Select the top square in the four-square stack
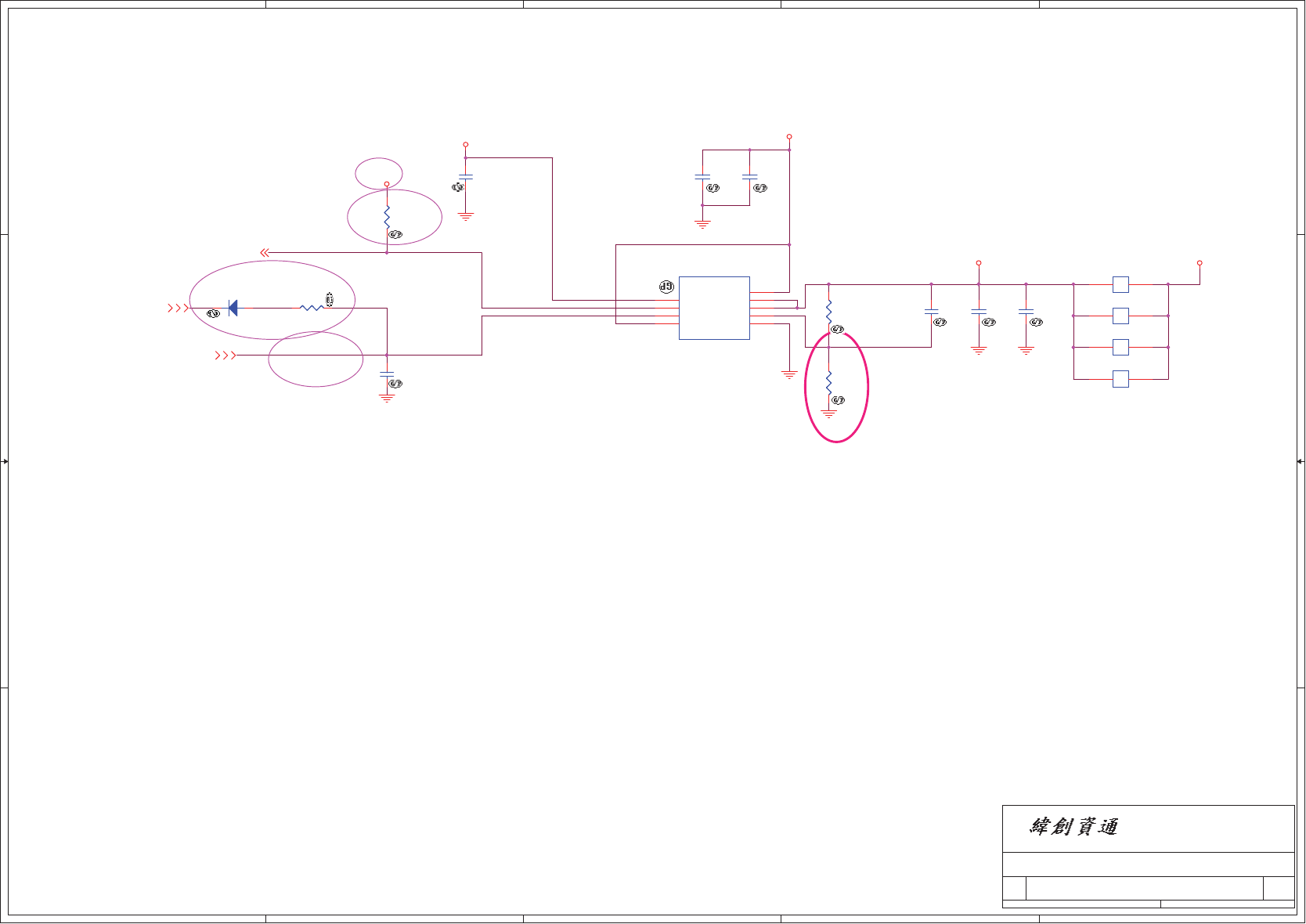Screen dimensions: 1306x924 coord(1120,284)
